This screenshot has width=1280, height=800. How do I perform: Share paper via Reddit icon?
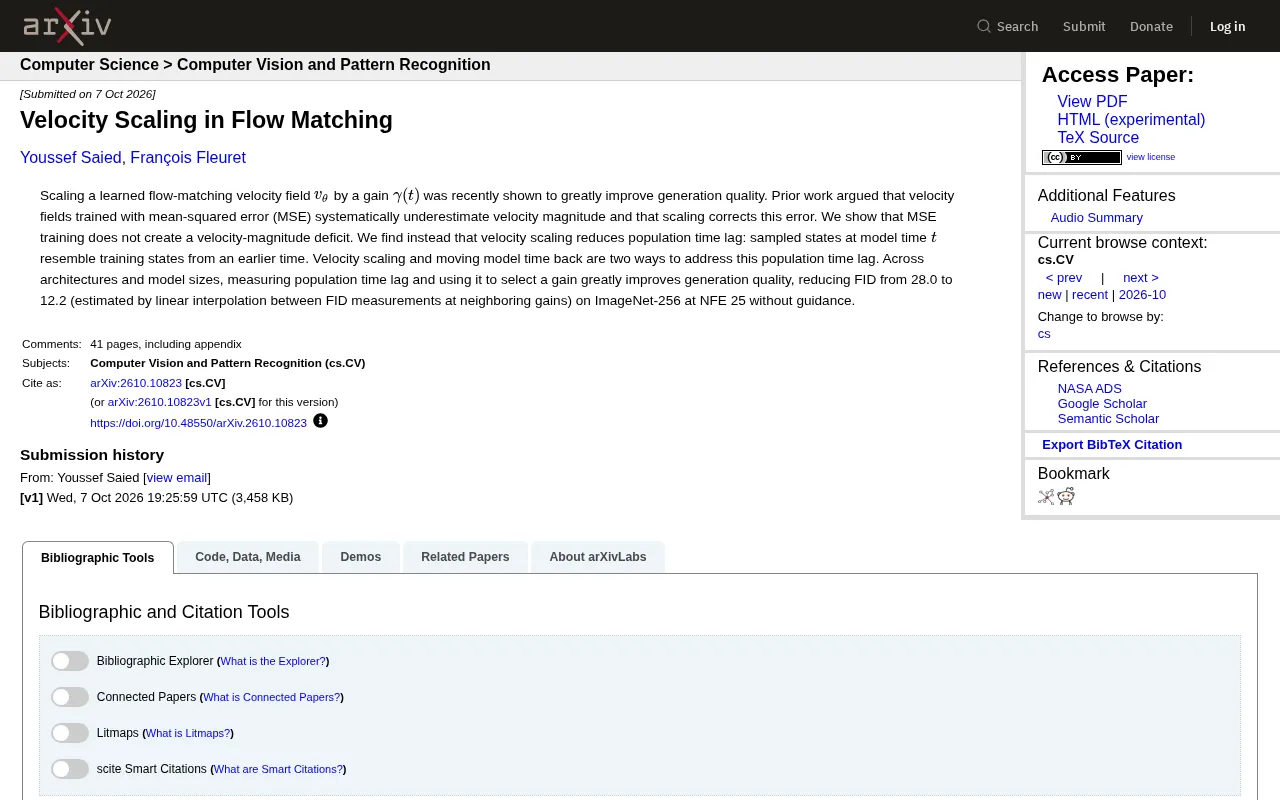pyautogui.click(x=1066, y=496)
